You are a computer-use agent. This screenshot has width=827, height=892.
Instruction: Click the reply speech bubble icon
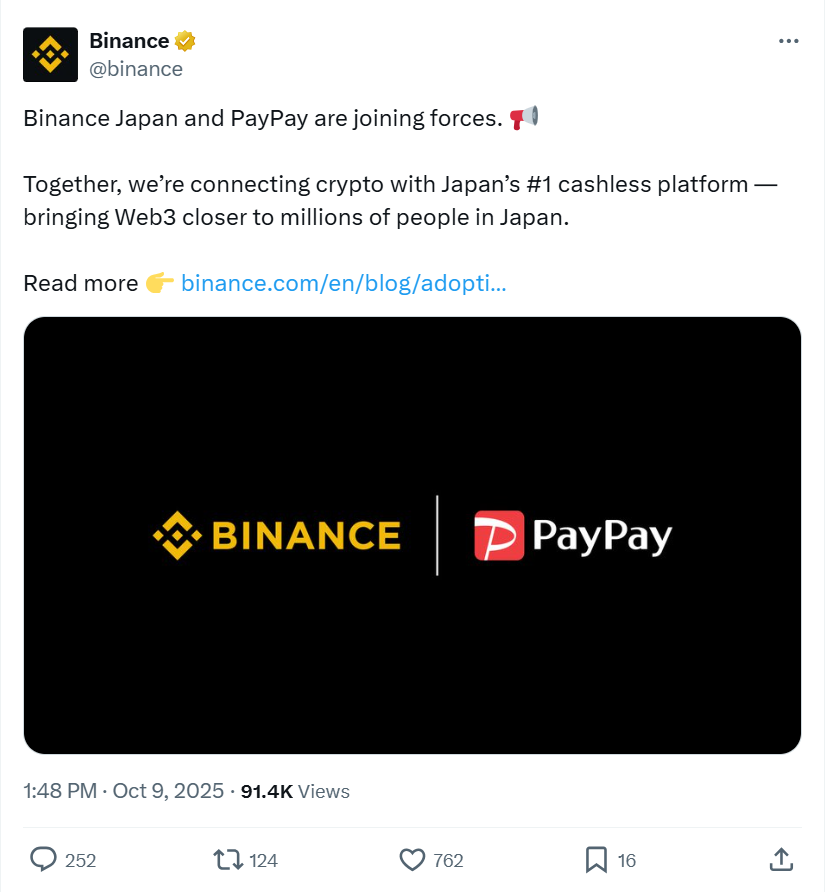pos(43,859)
